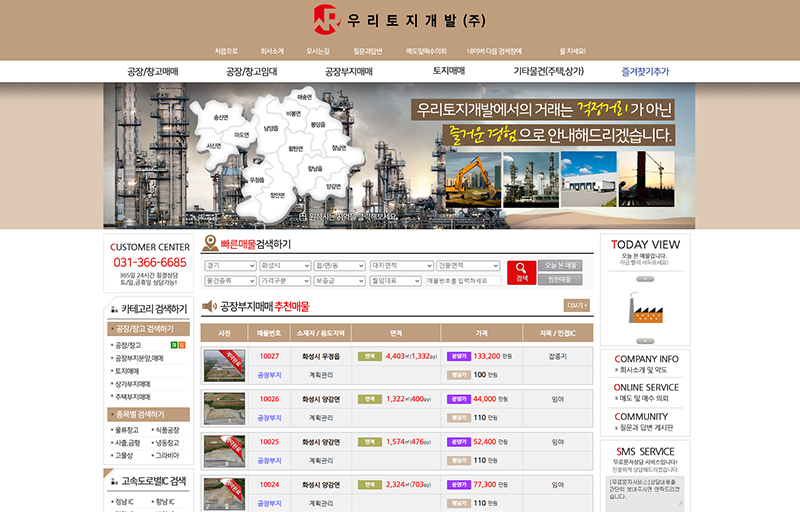Search by 식품공장 type

click(167, 430)
